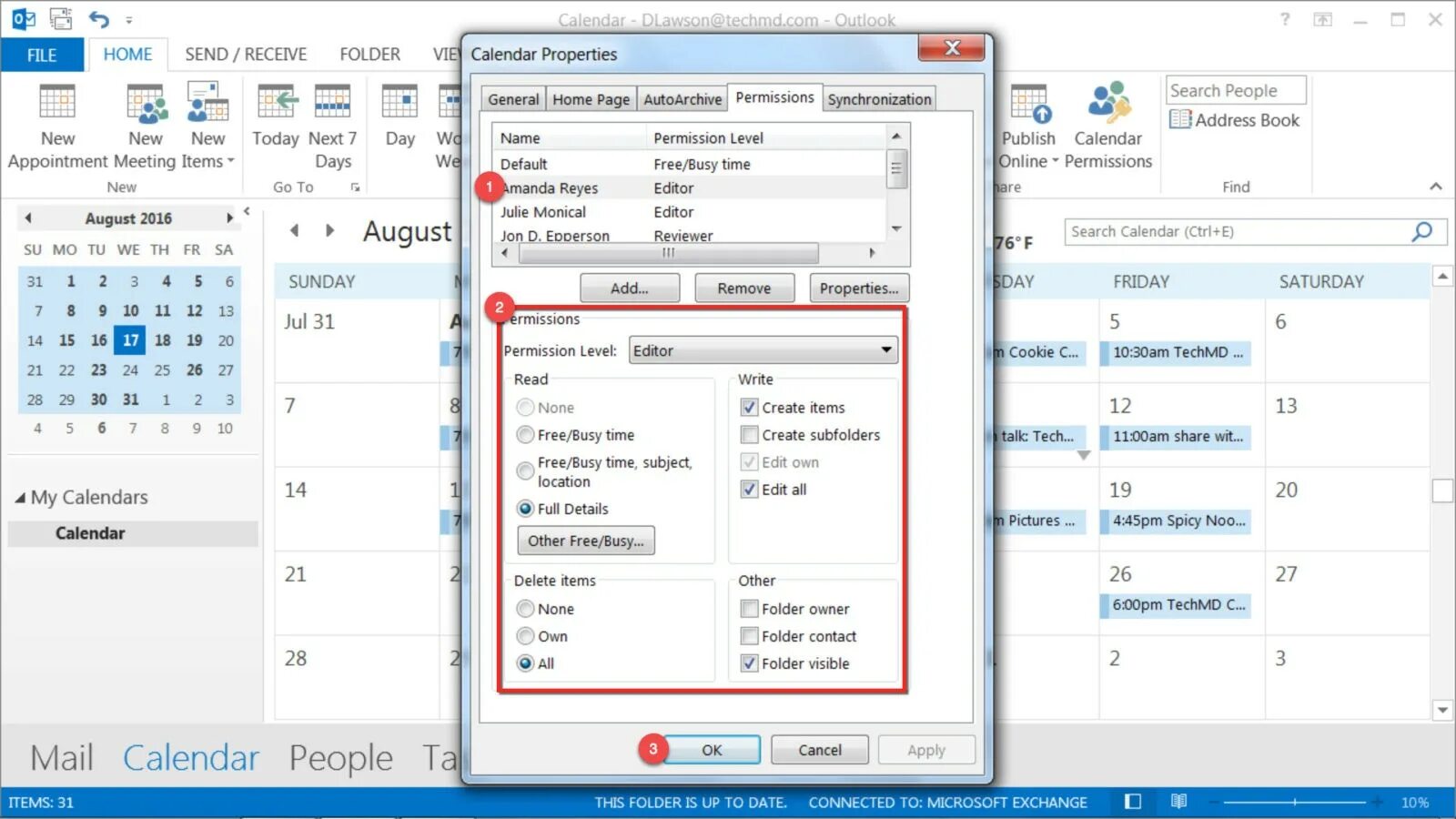Click the Search People field
The width and height of the screenshot is (1456, 819).
(x=1236, y=90)
